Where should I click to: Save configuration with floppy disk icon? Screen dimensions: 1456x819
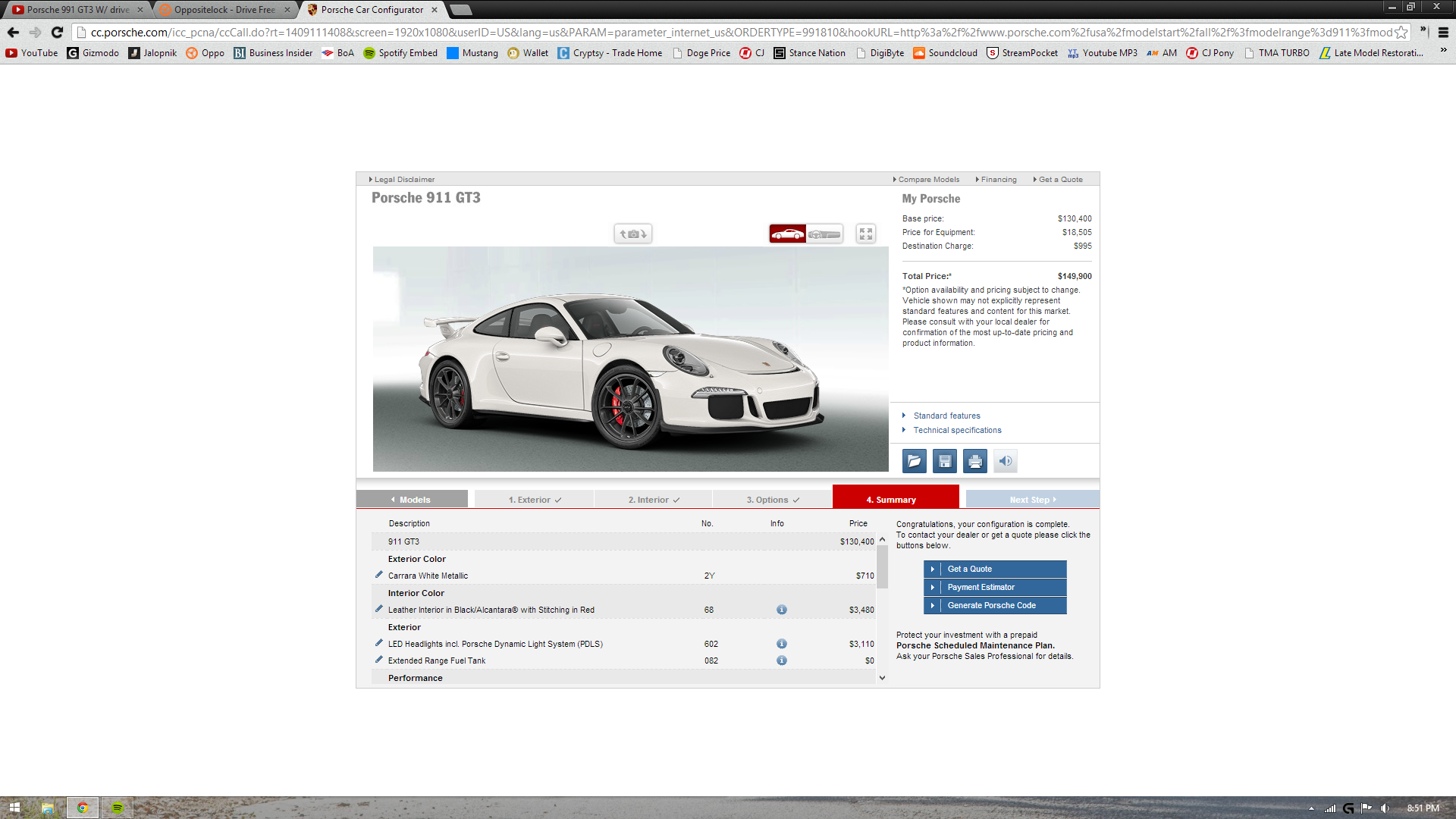pos(945,461)
